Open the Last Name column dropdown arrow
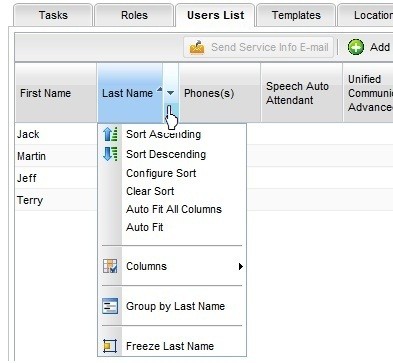The image size is (393, 363). coord(170,93)
